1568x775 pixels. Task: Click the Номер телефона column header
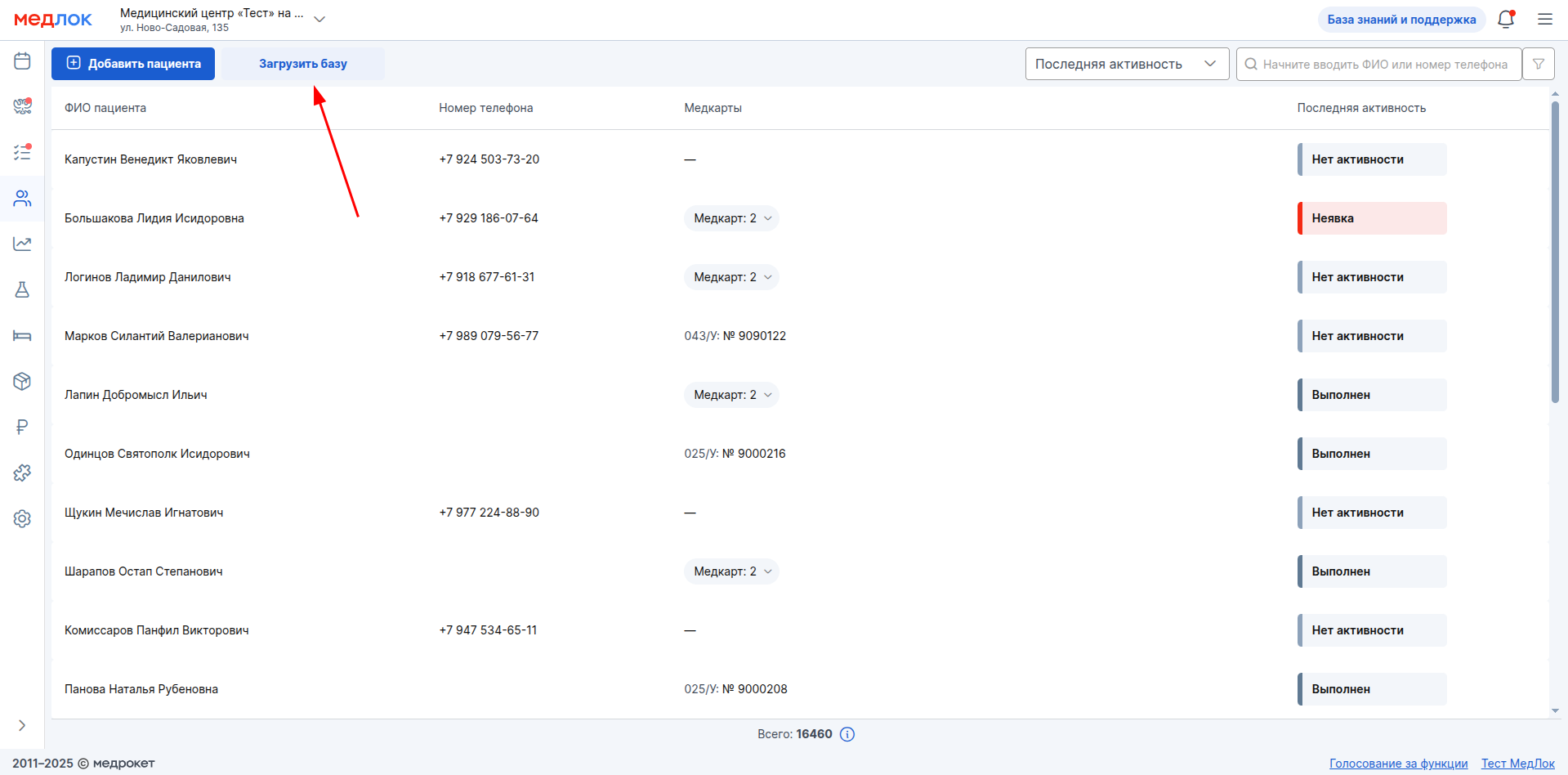[x=486, y=108]
